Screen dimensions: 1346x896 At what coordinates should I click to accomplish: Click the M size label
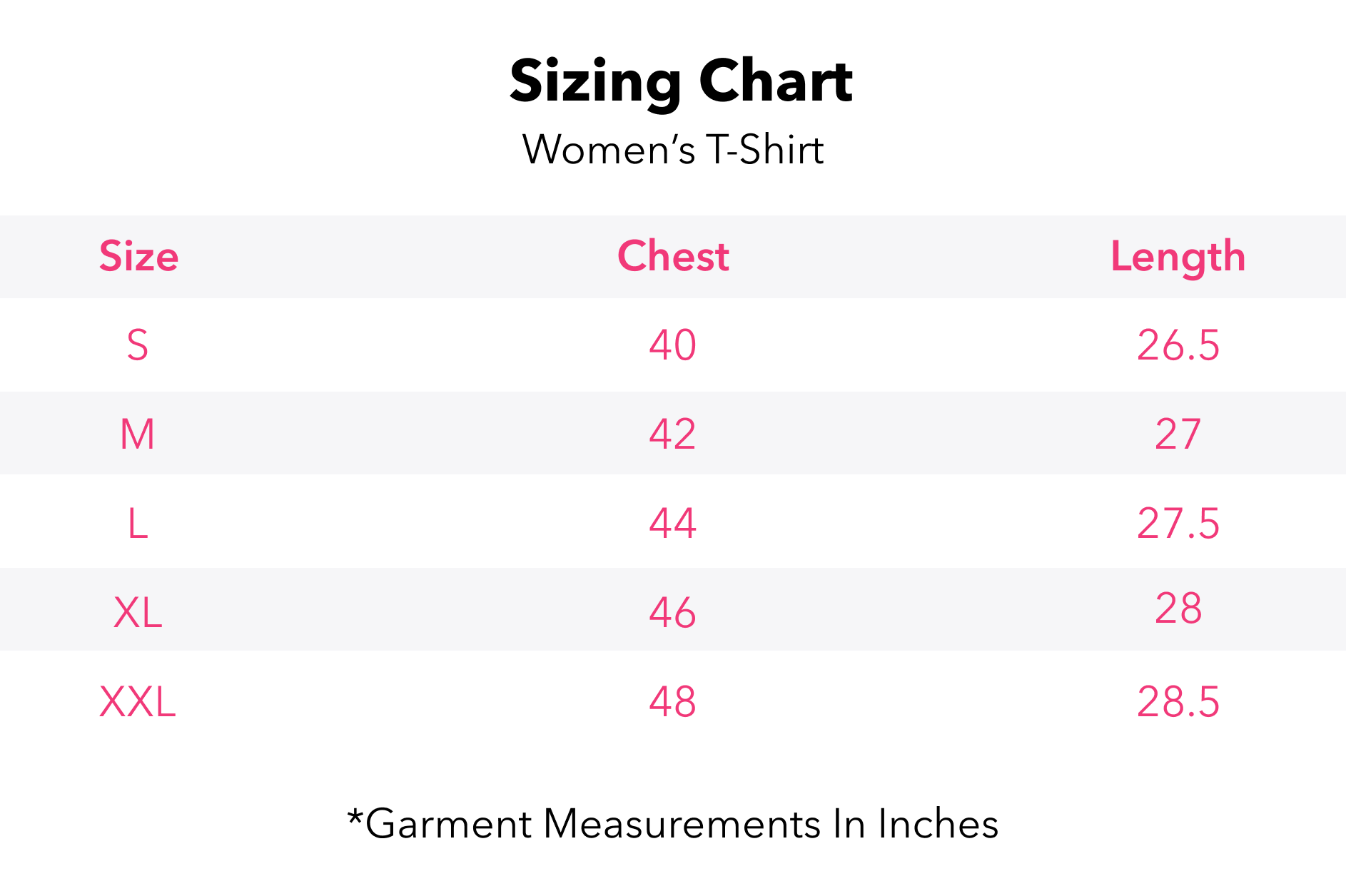click(x=138, y=434)
